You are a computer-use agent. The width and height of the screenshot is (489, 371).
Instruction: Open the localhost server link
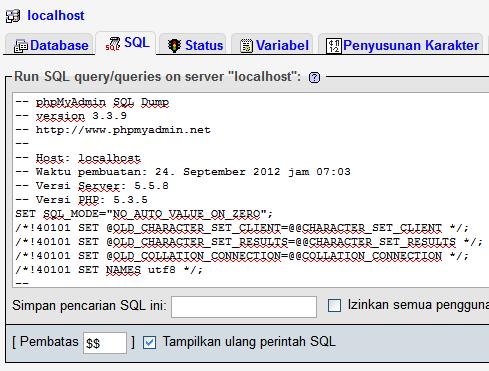point(56,16)
